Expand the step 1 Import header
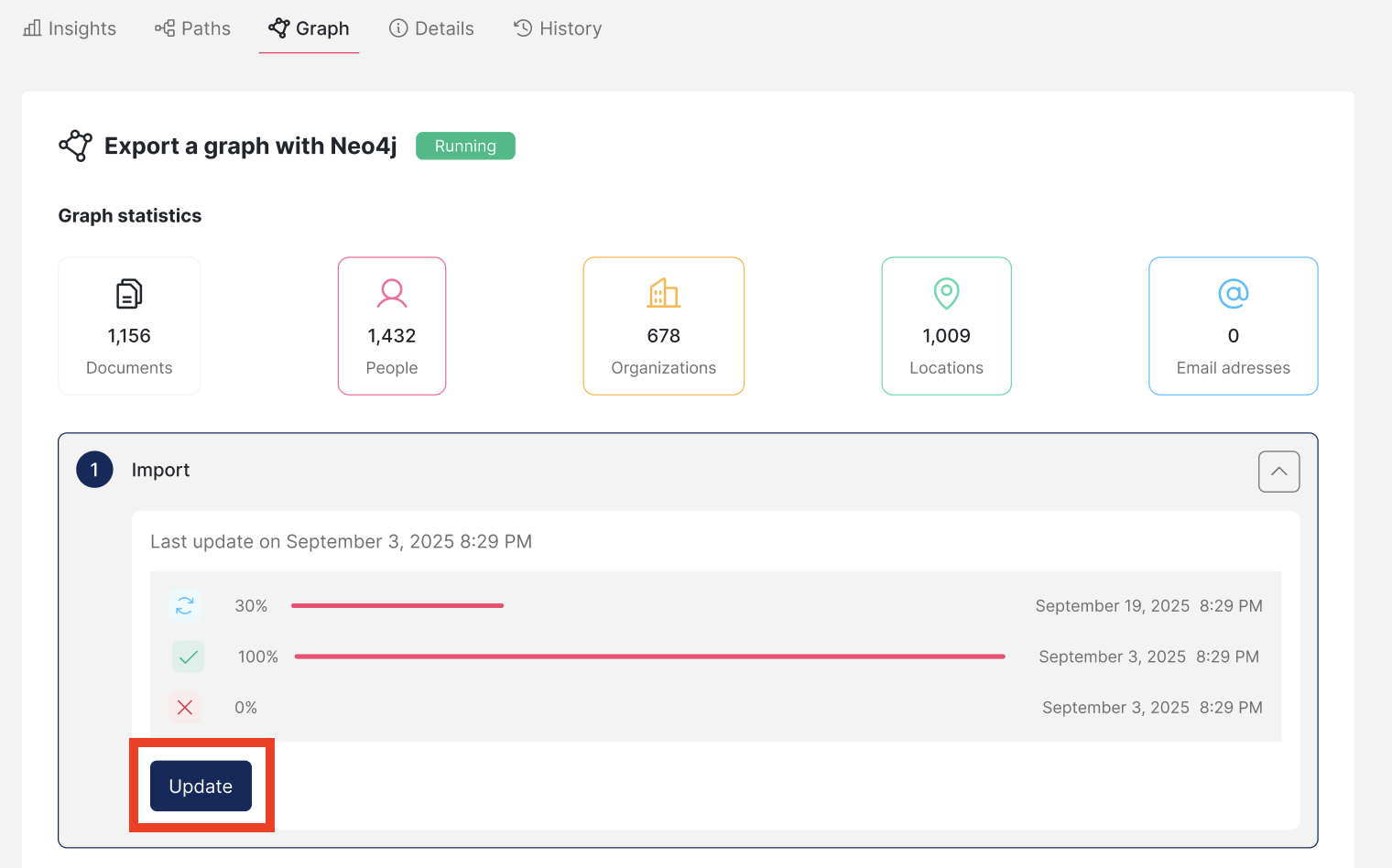 click(160, 470)
